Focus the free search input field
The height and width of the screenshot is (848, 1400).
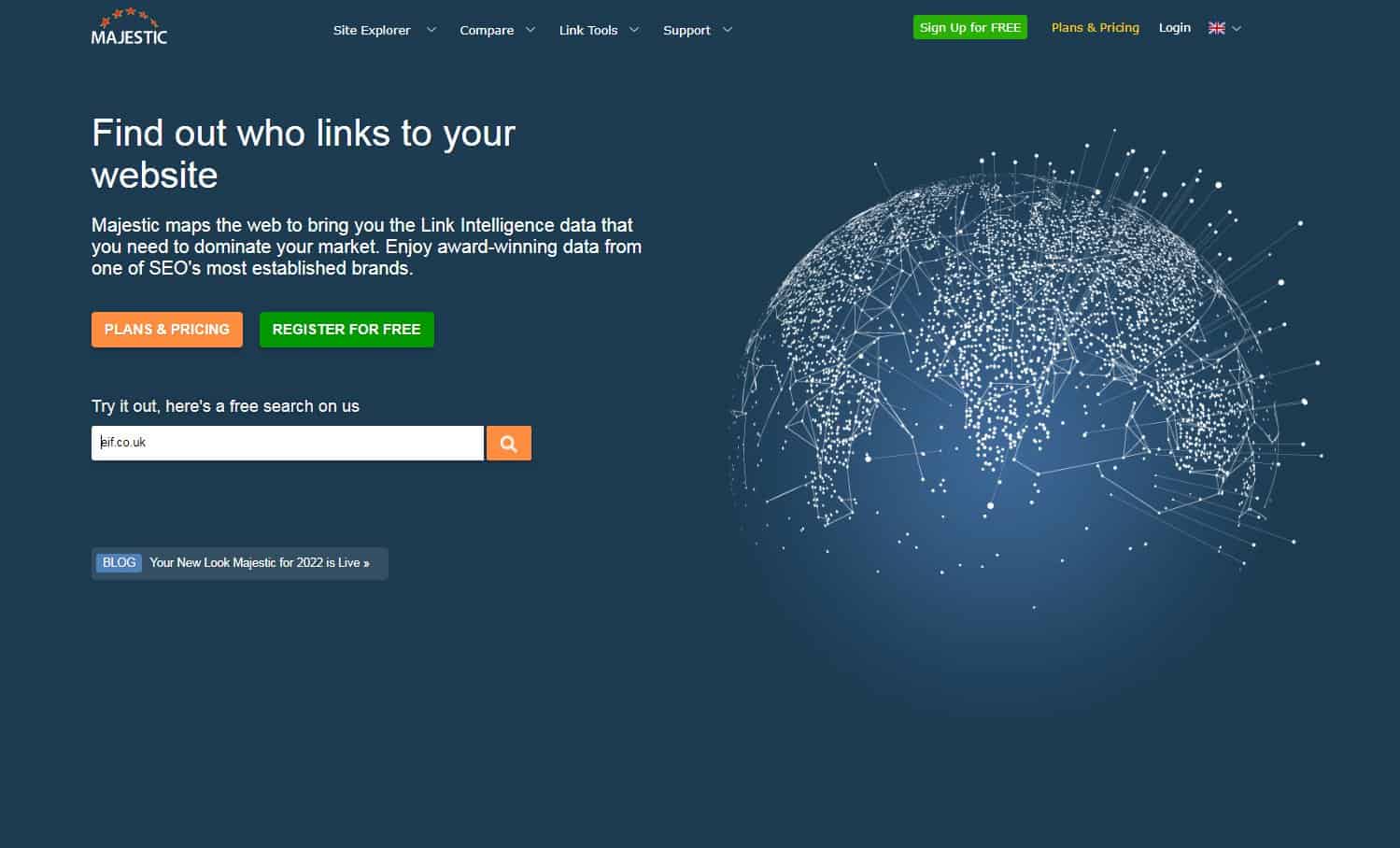pos(288,443)
